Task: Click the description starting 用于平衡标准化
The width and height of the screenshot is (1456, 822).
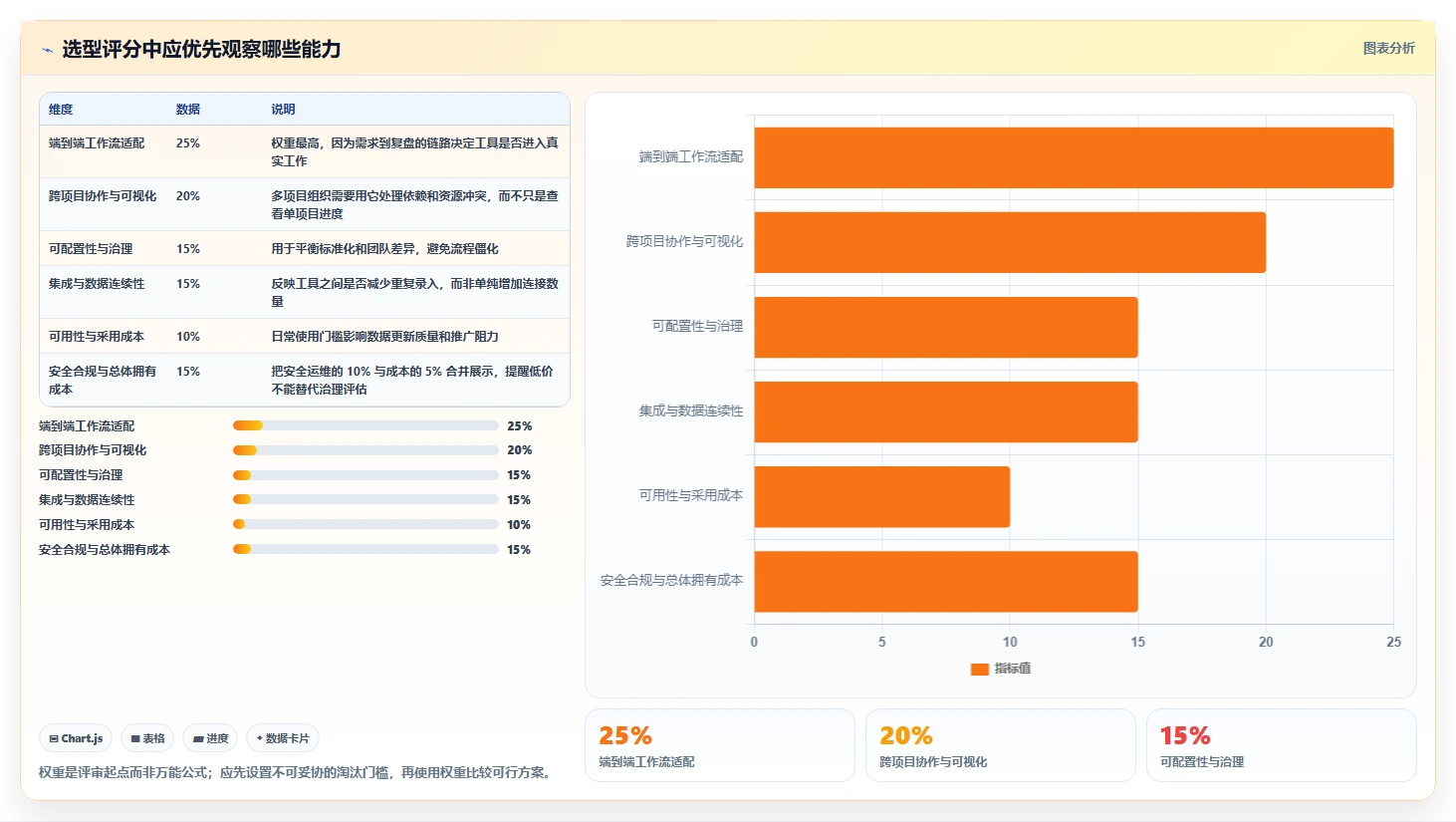Action: 384,249
